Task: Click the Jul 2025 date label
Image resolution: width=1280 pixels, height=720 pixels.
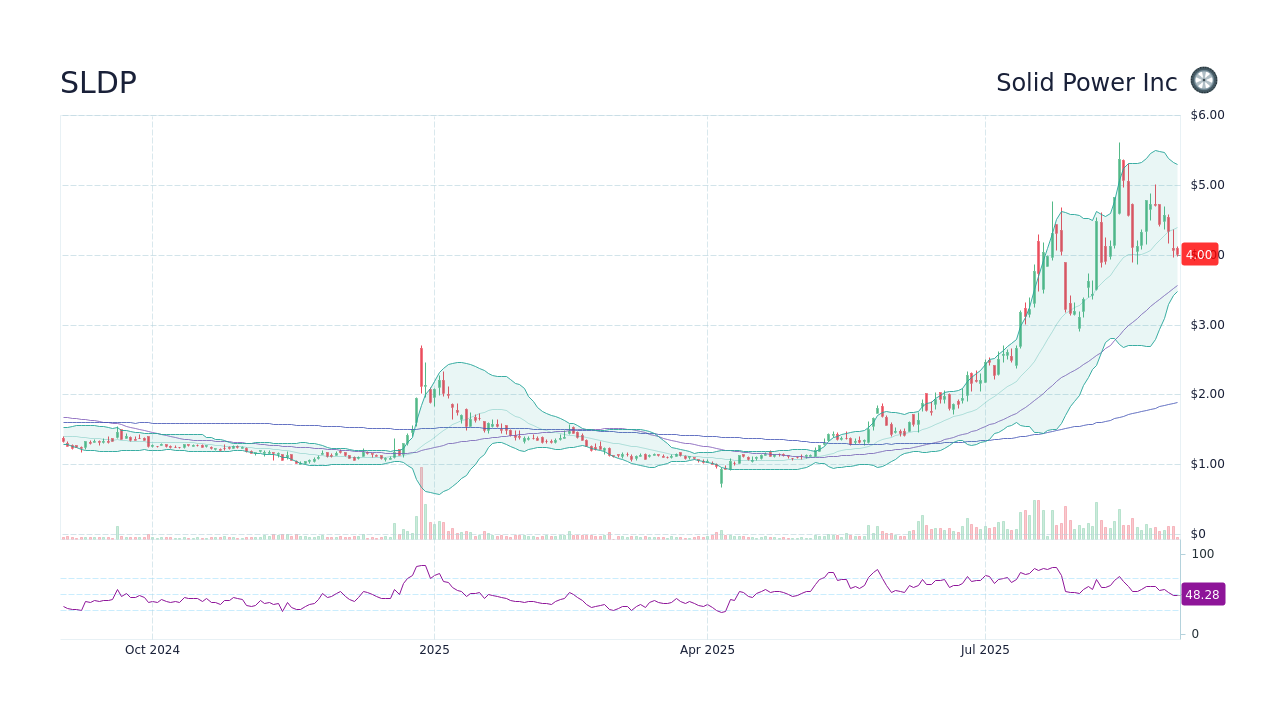Action: pos(985,650)
